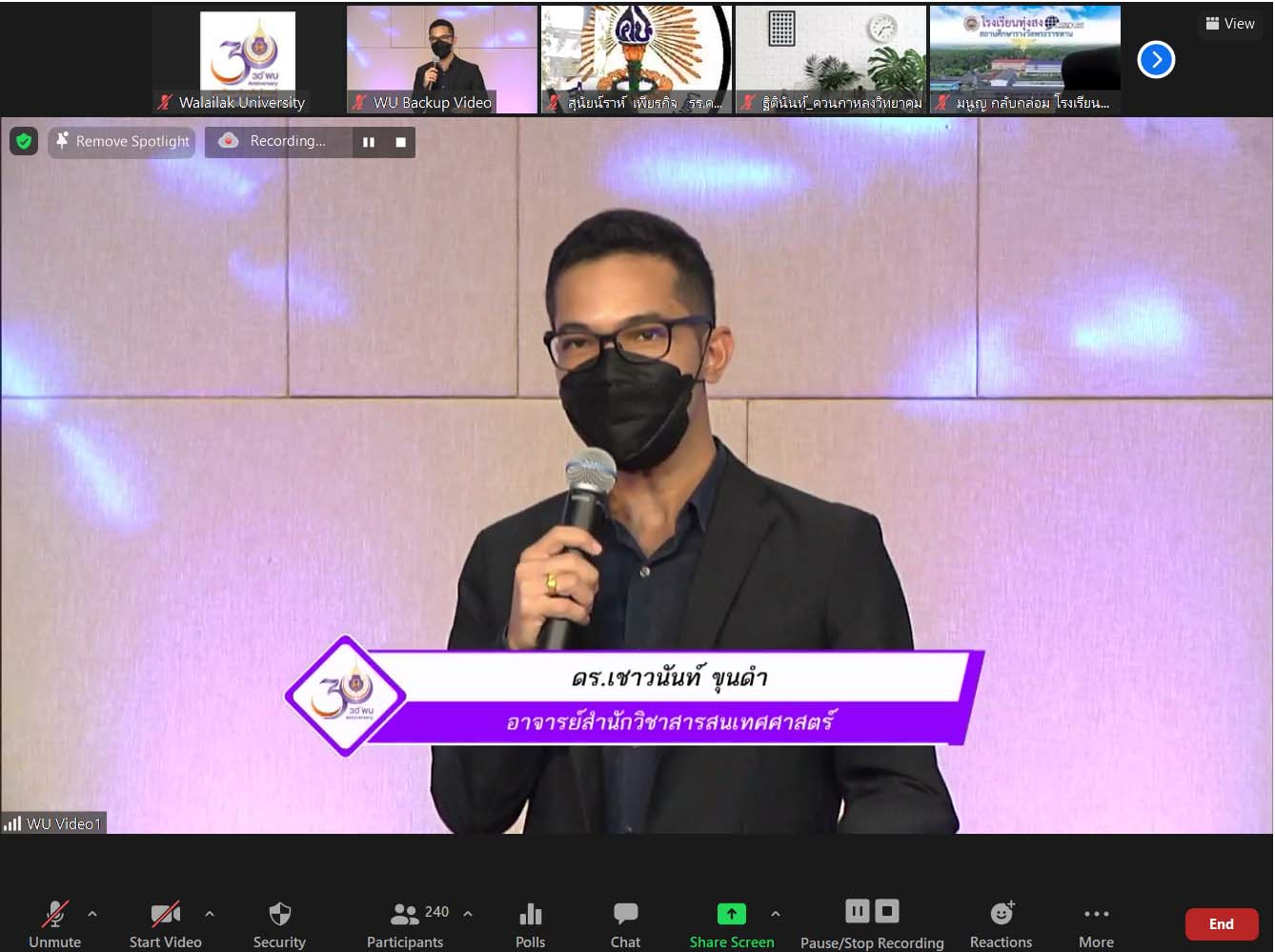1275x952 pixels.
Task: Pause recording from the bottom toolbar
Action: click(857, 912)
